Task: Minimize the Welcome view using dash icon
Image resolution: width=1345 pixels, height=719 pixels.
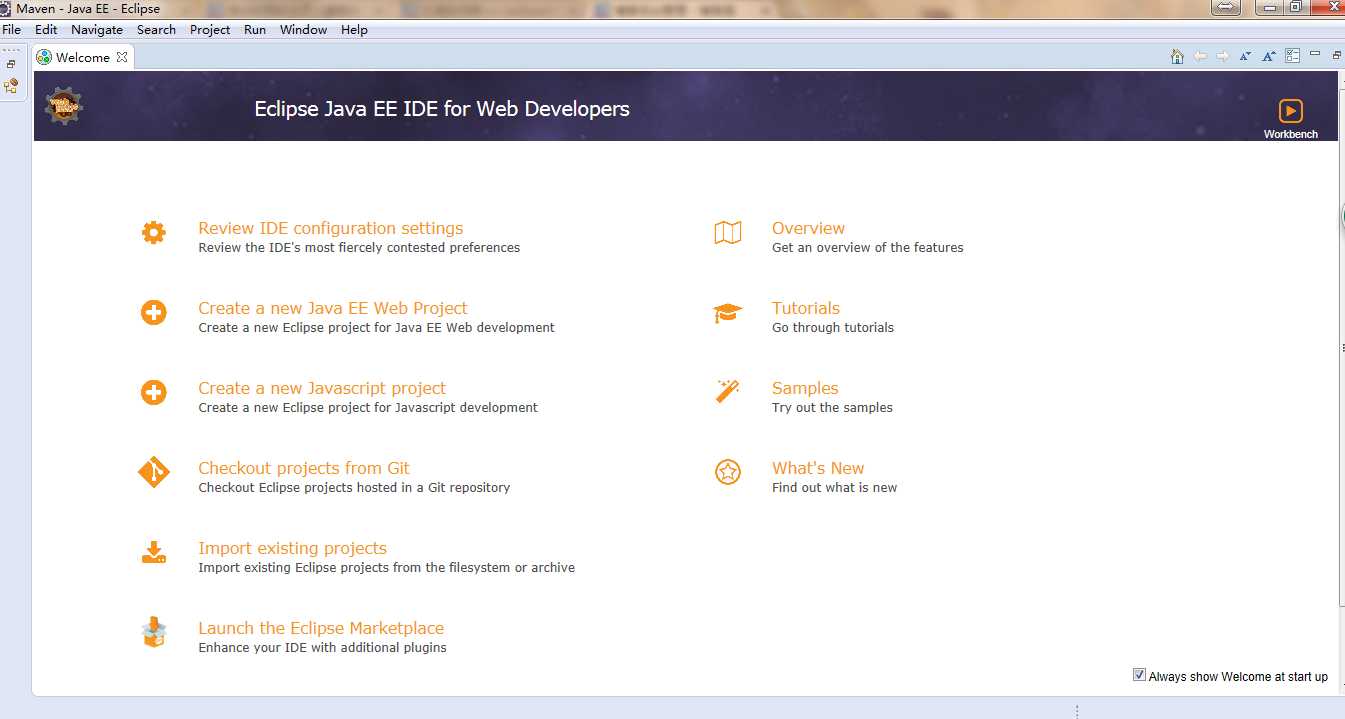Action: pos(1315,54)
